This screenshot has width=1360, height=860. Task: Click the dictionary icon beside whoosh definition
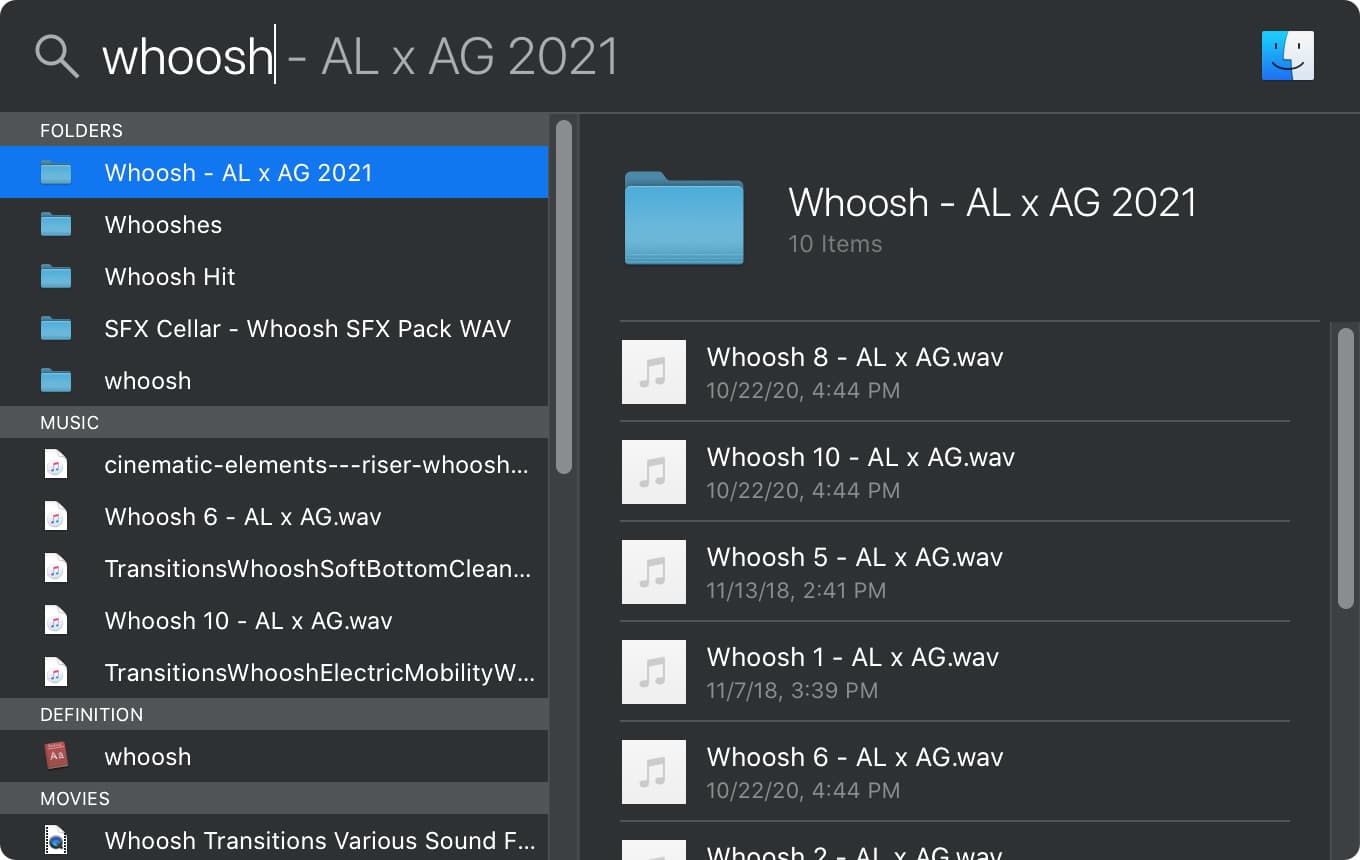56,757
